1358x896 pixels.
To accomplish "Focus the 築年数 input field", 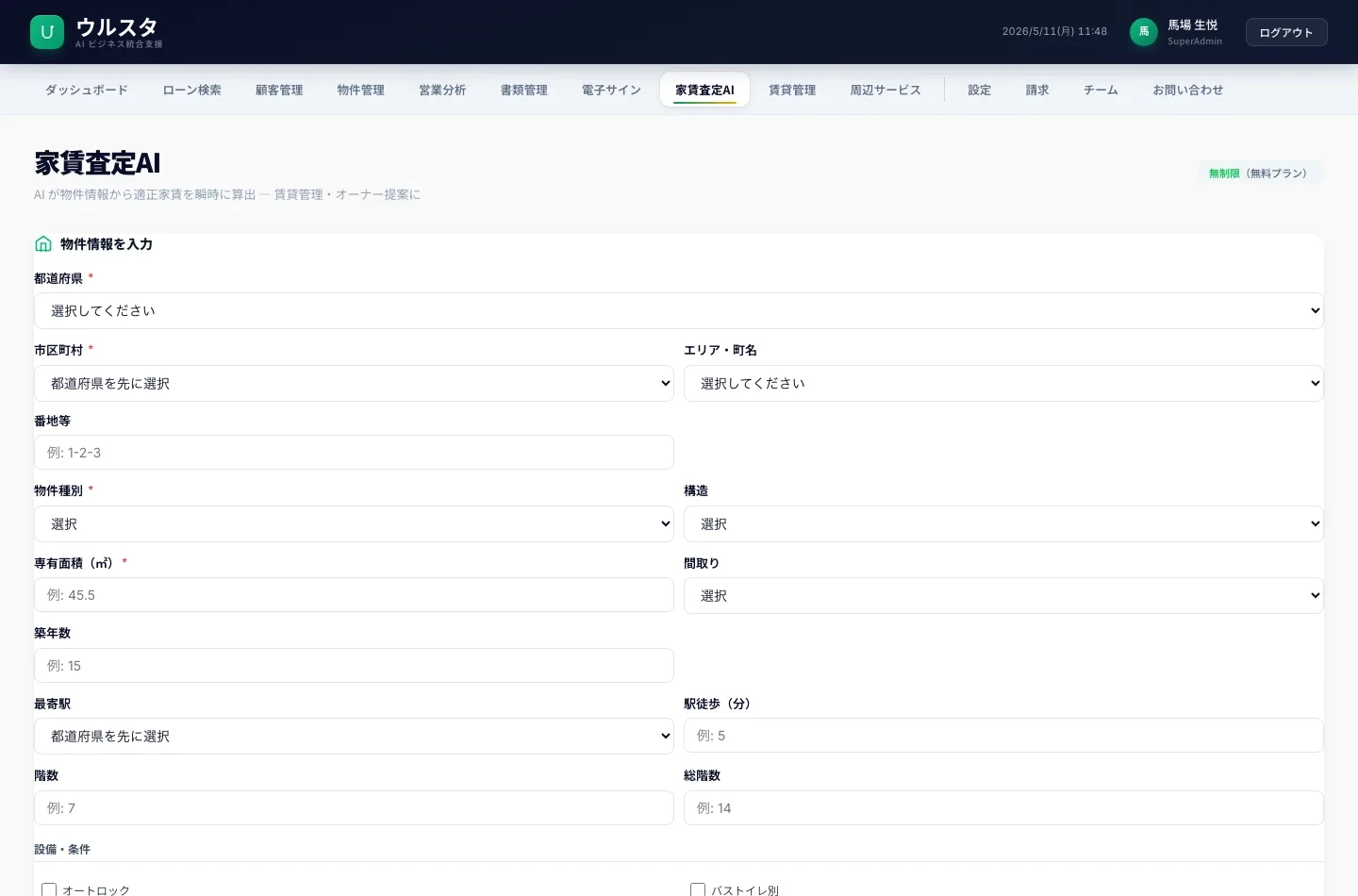I will coord(354,666).
